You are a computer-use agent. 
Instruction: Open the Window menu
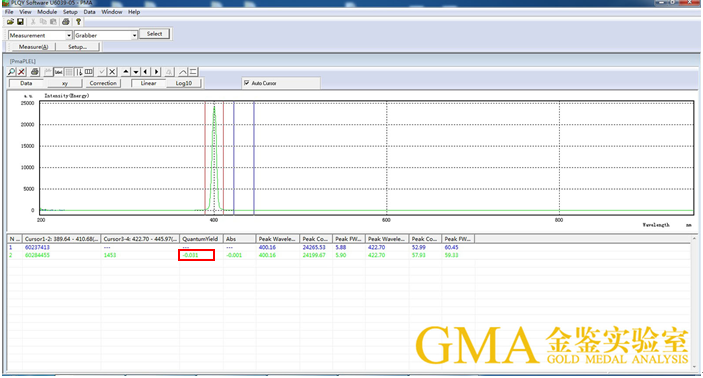click(x=112, y=12)
